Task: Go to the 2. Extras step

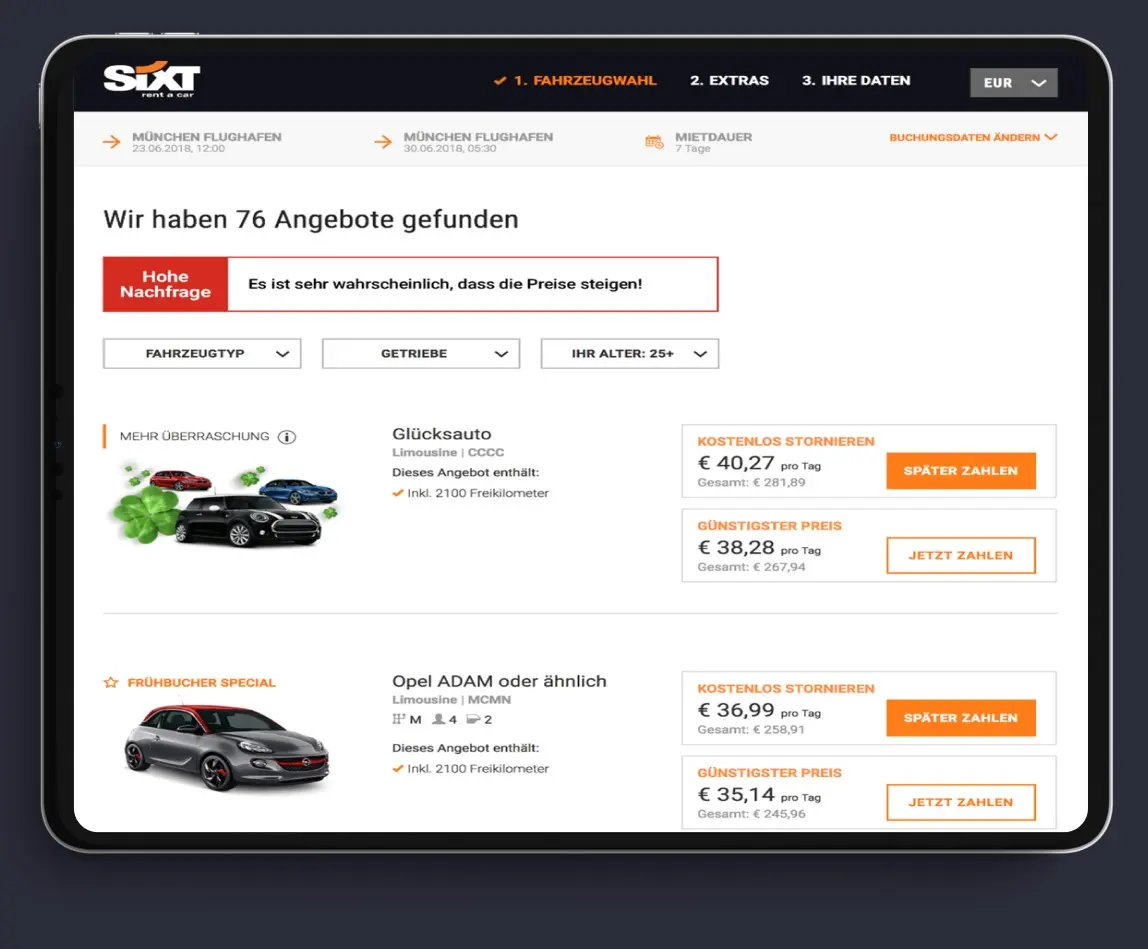Action: click(x=729, y=81)
